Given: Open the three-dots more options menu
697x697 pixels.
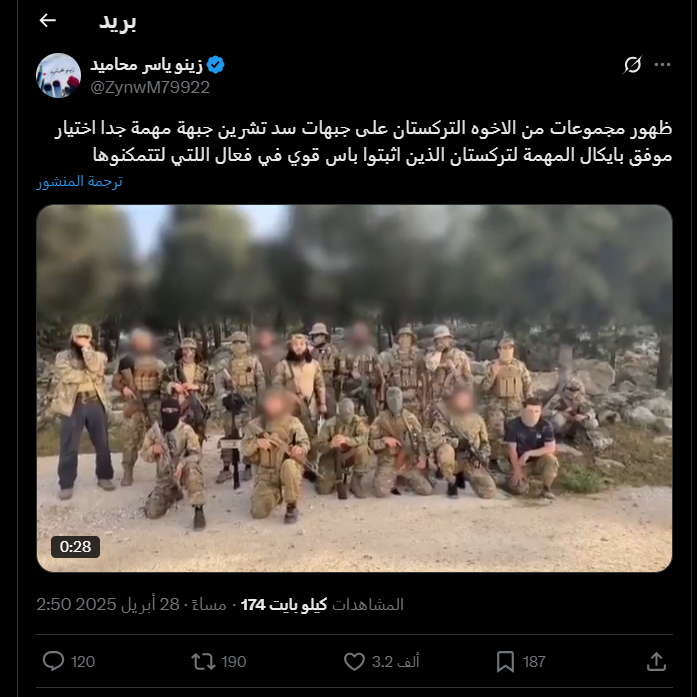Looking at the screenshot, I should pyautogui.click(x=662, y=65).
